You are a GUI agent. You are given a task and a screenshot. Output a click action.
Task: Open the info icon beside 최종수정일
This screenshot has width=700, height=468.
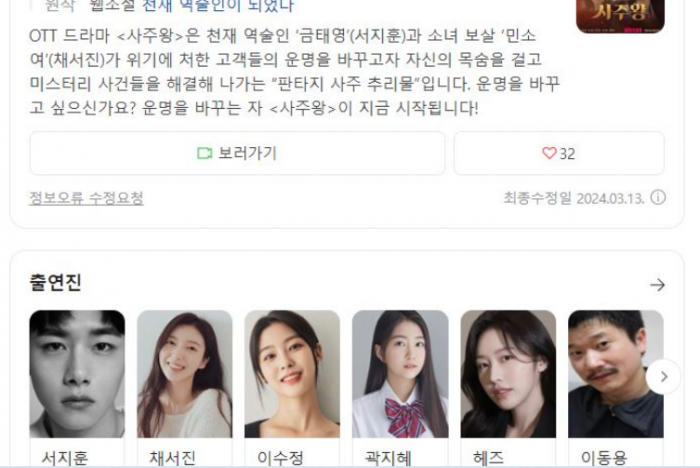(658, 197)
